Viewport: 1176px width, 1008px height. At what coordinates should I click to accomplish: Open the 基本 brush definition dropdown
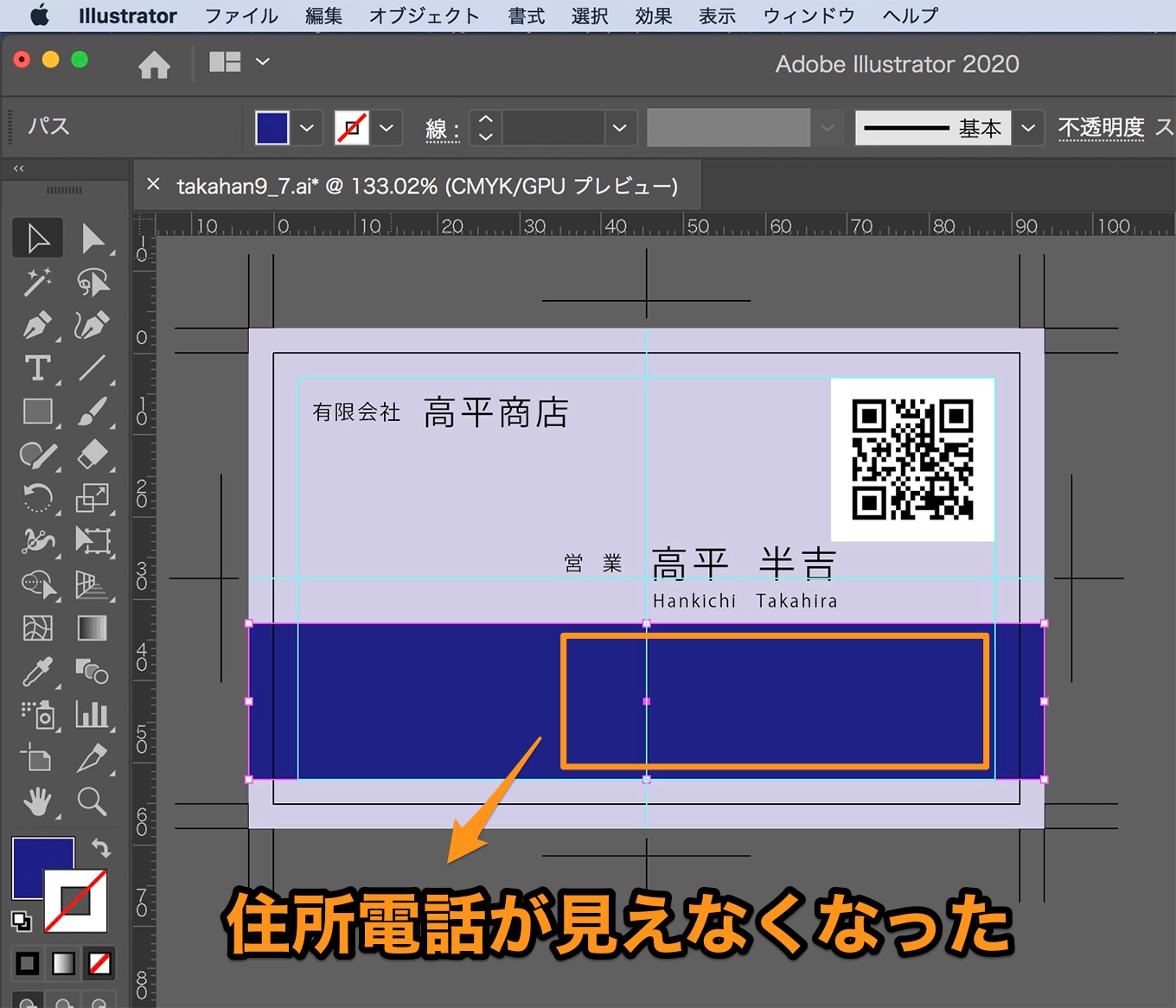pyautogui.click(x=1027, y=128)
